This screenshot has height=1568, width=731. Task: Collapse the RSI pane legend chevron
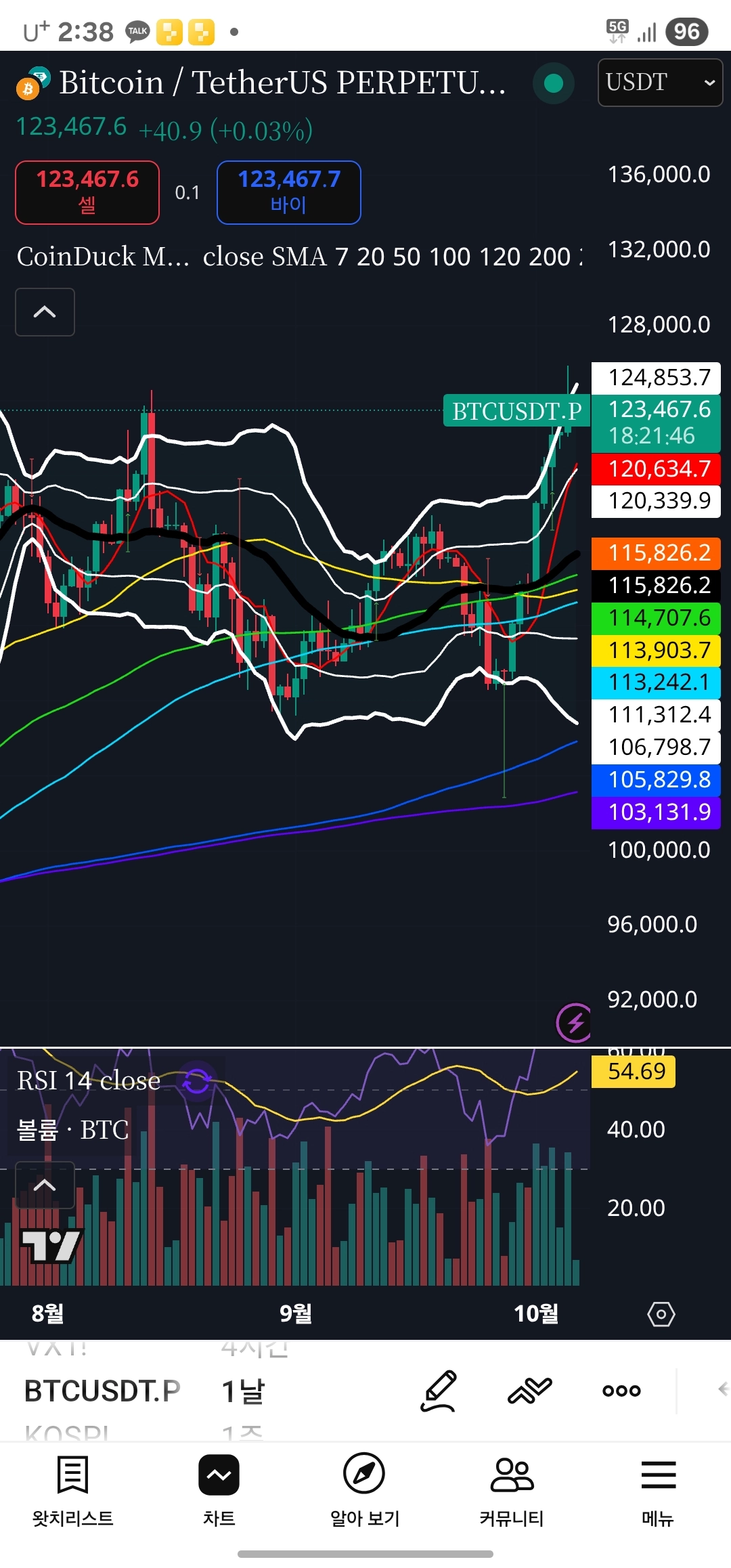click(45, 1185)
